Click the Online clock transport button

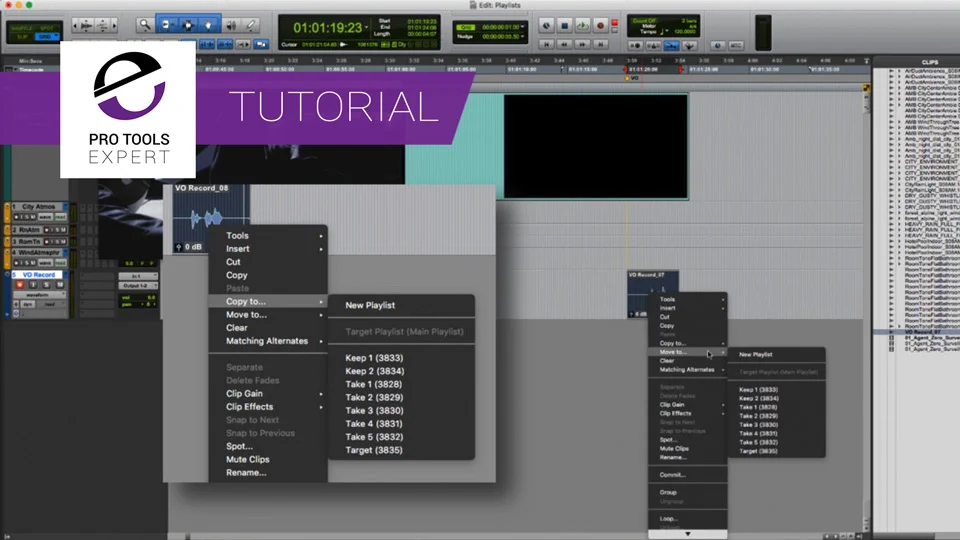[547, 26]
